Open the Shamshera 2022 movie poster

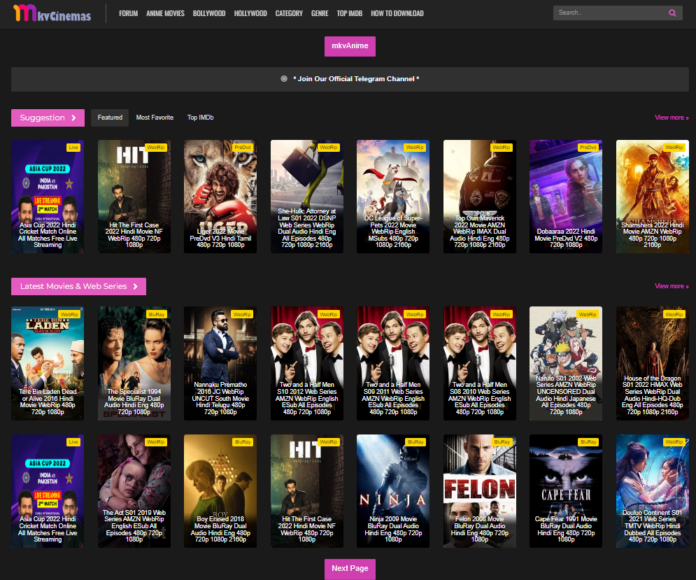pyautogui.click(x=652, y=197)
